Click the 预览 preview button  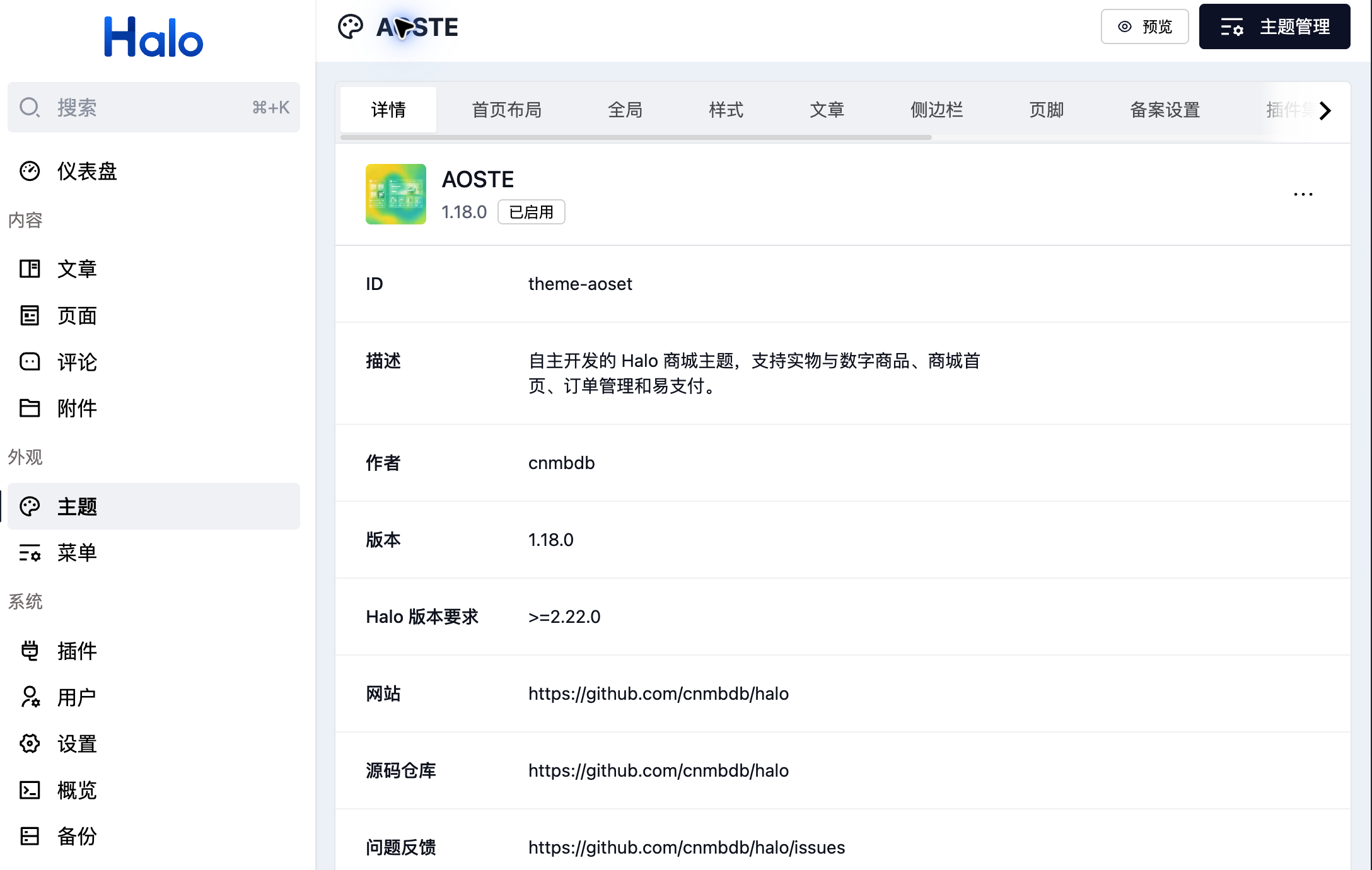click(1145, 26)
